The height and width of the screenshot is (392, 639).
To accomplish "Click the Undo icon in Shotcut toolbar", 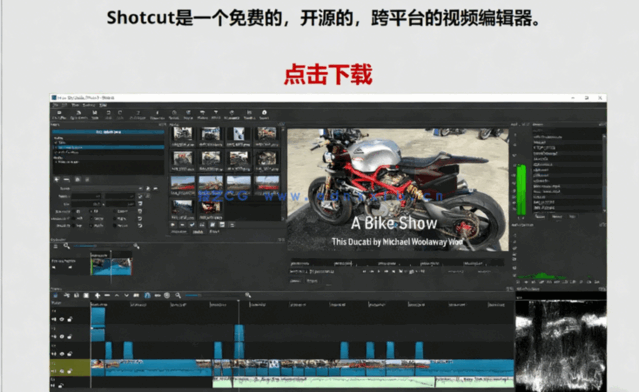I will click(109, 115).
